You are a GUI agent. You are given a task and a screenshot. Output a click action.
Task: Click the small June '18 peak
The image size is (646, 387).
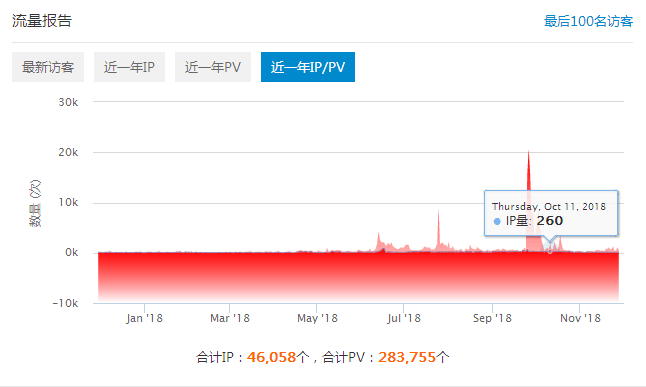click(378, 234)
